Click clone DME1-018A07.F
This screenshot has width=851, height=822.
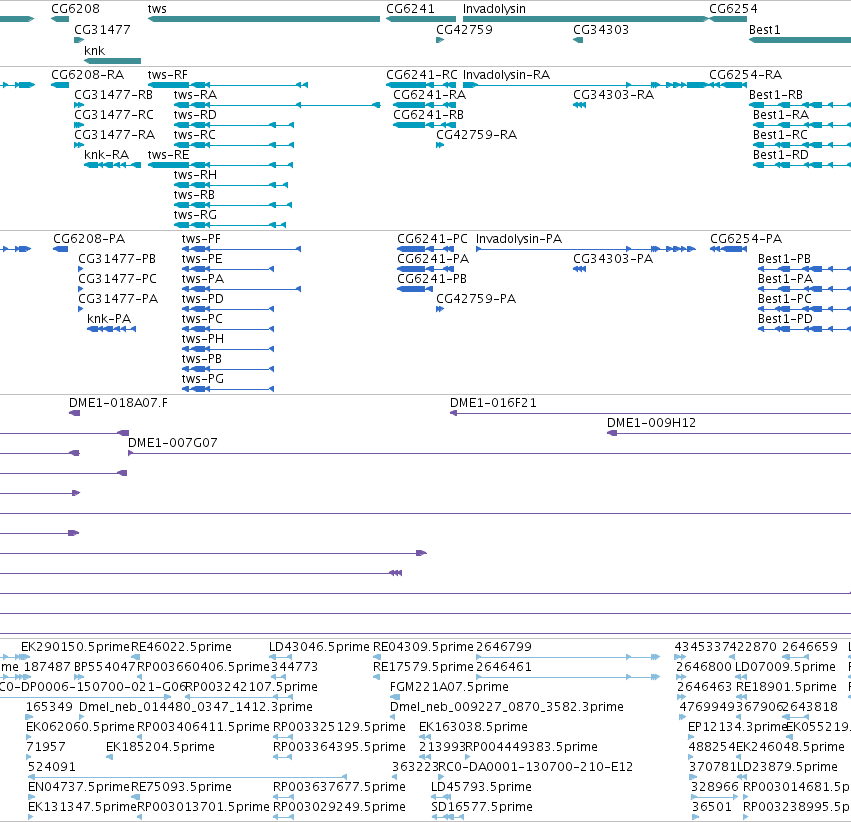click(74, 413)
